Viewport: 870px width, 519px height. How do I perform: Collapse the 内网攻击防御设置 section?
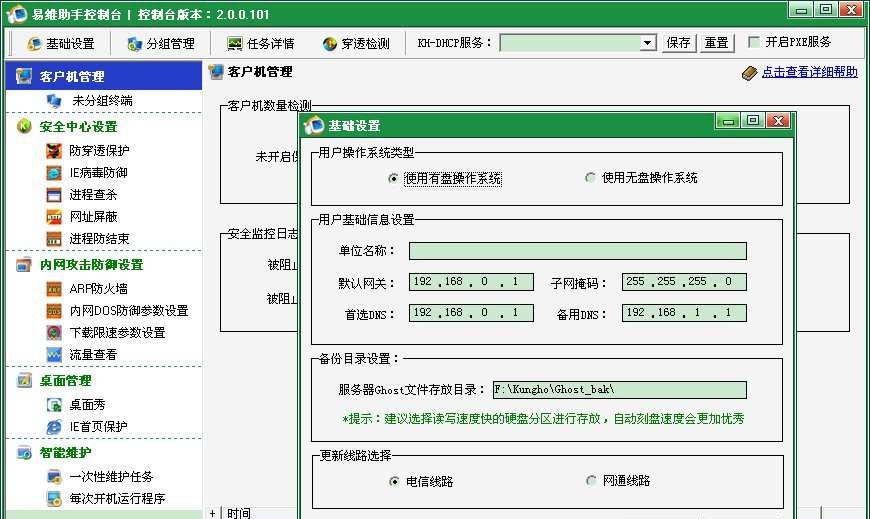click(x=92, y=265)
